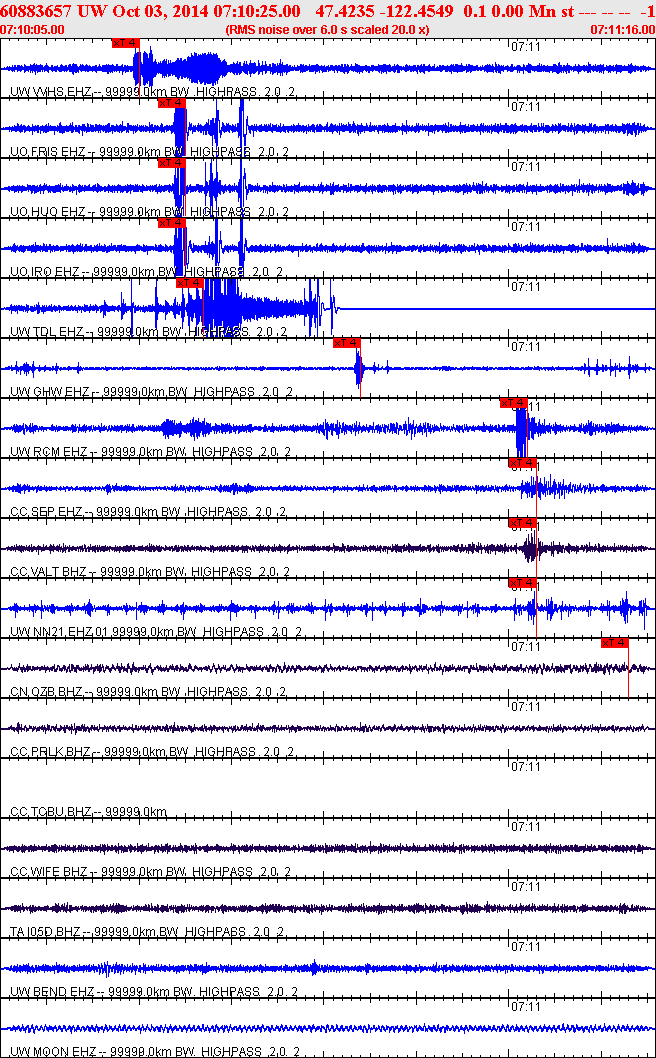Screen dimensions: 656x1058
Task: Select the xT 4 pick flag on the FRIS trace
Action: point(171,103)
